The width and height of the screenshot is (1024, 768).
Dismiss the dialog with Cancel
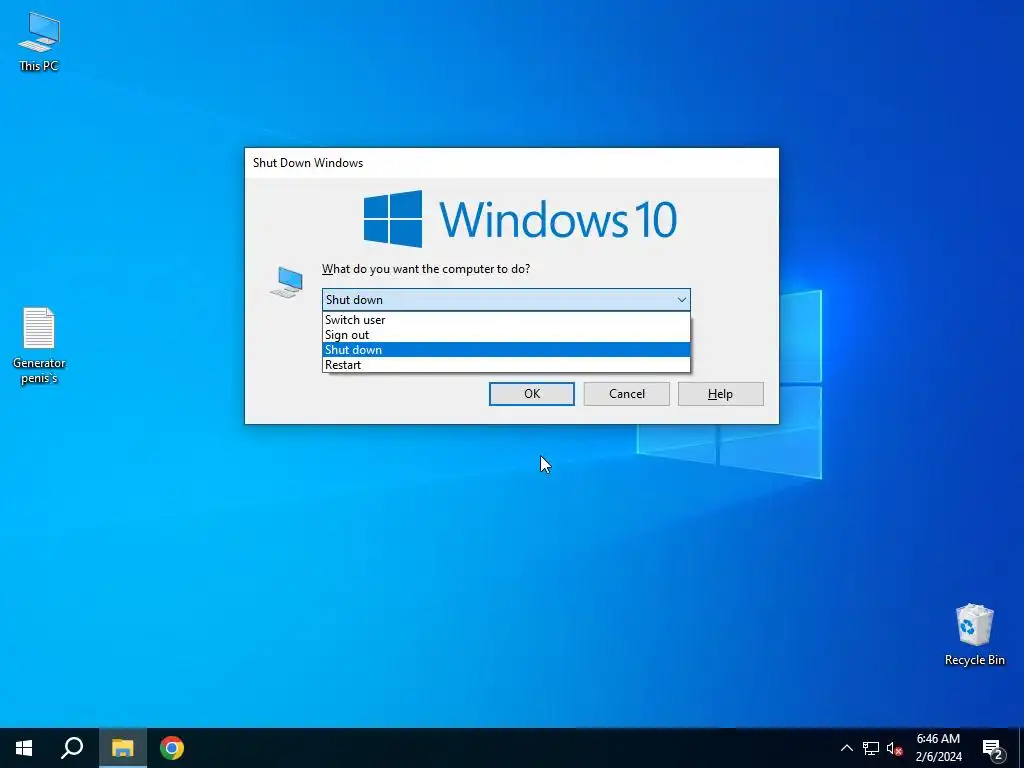[x=626, y=394]
